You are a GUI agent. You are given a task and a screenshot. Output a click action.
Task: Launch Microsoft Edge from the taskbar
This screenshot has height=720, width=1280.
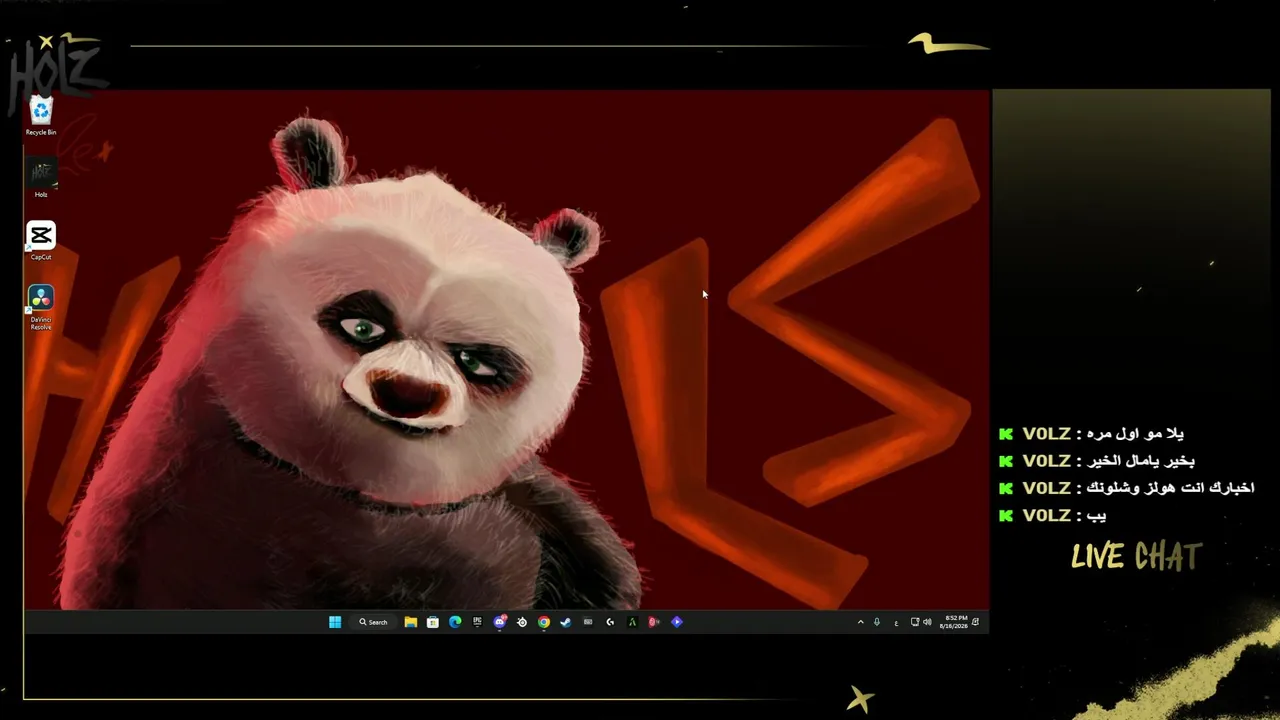tap(455, 622)
